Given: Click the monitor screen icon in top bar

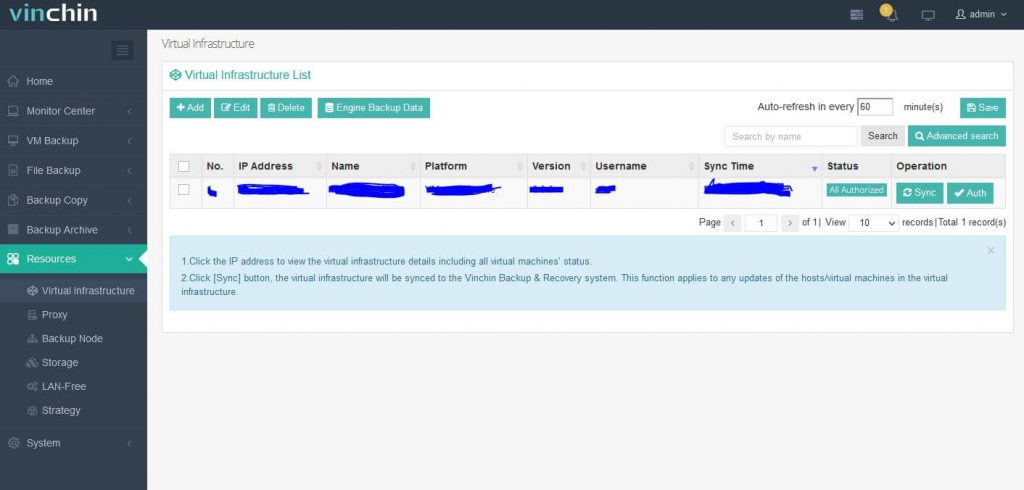Looking at the screenshot, I should (x=928, y=15).
